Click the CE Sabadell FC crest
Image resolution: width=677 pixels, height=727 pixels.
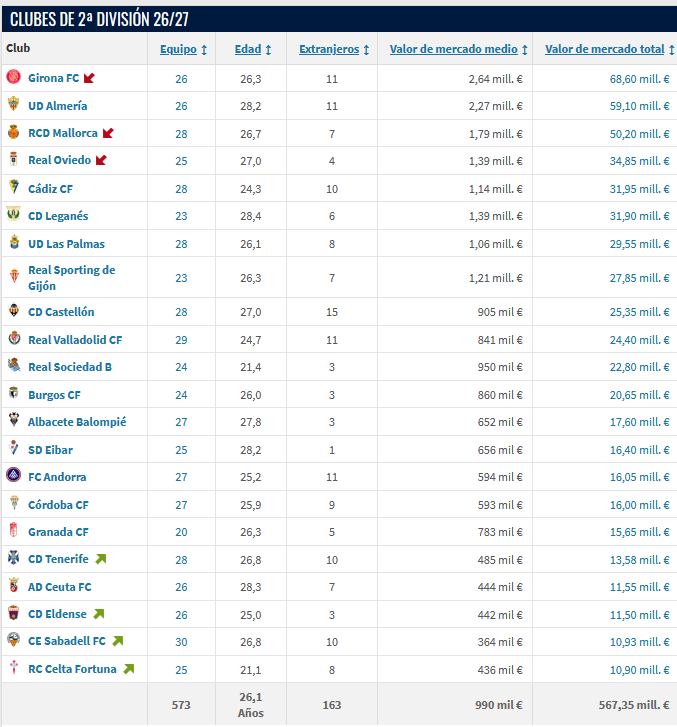14,639
